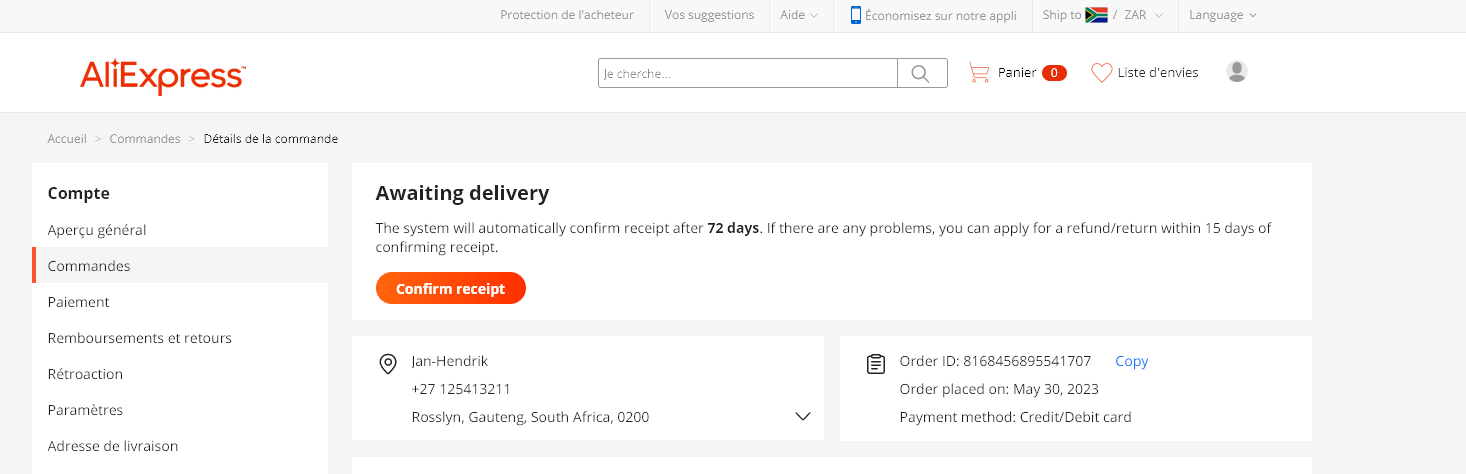Open the ZAR currency dropdown
Image resolution: width=1466 pixels, height=474 pixels.
1144,15
